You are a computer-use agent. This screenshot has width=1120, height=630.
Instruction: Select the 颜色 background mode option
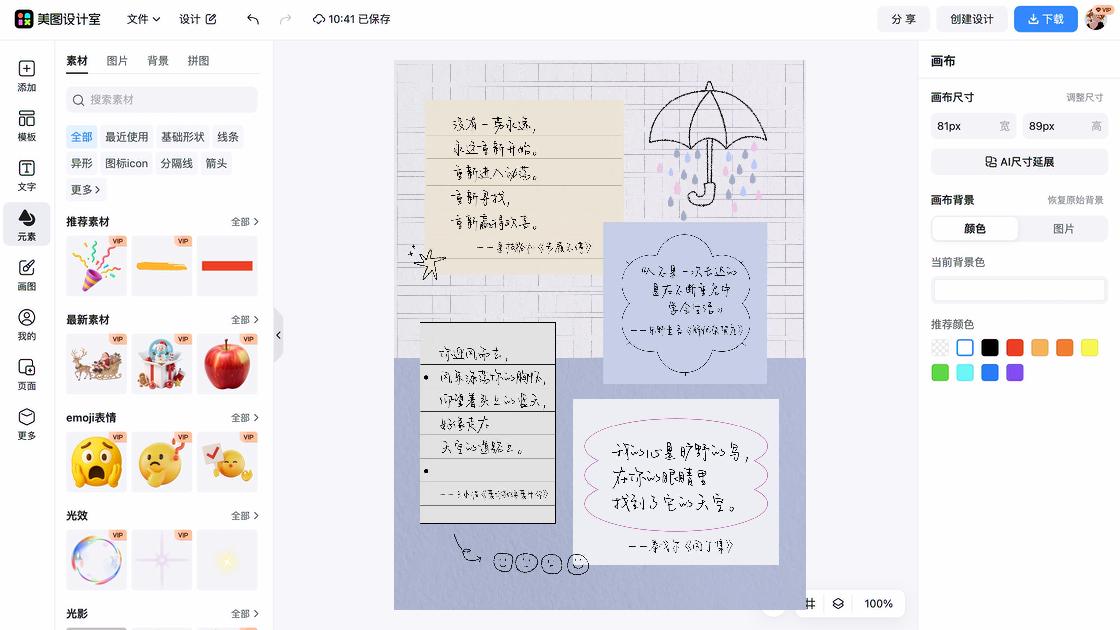975,229
